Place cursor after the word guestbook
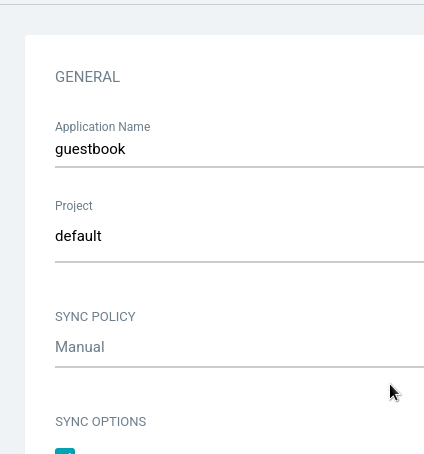Image resolution: width=424 pixels, height=454 pixels. coord(126,149)
